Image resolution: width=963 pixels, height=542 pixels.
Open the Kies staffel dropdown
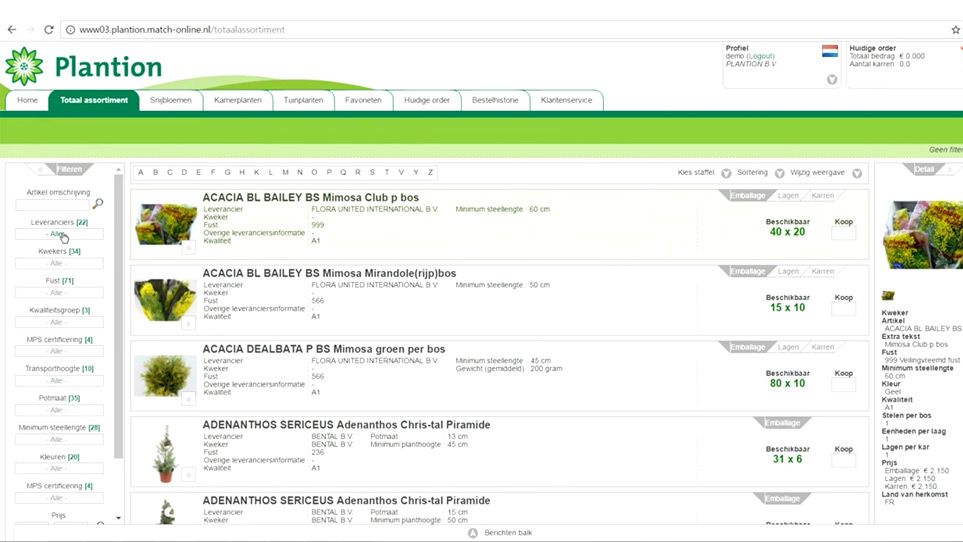tap(725, 173)
